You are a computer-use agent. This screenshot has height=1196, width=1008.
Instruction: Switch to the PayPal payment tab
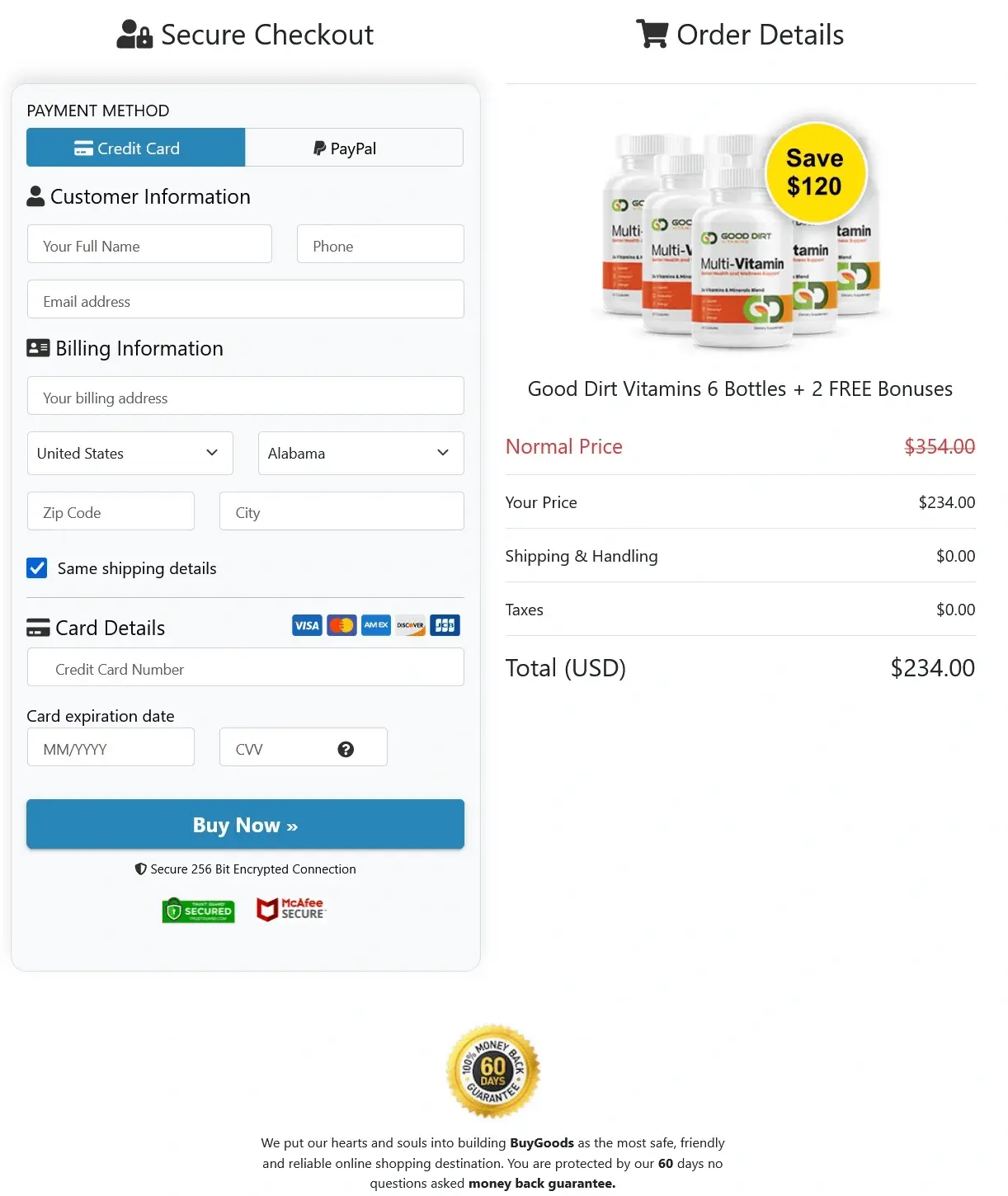tap(354, 148)
